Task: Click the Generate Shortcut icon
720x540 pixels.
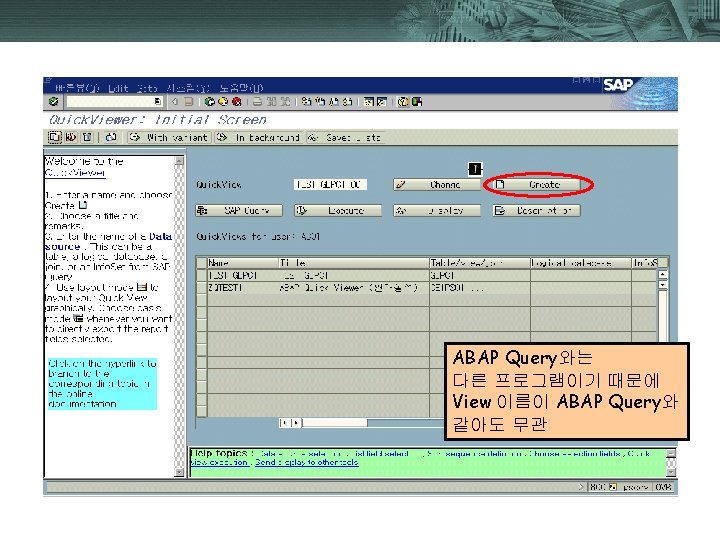Action: [x=382, y=101]
